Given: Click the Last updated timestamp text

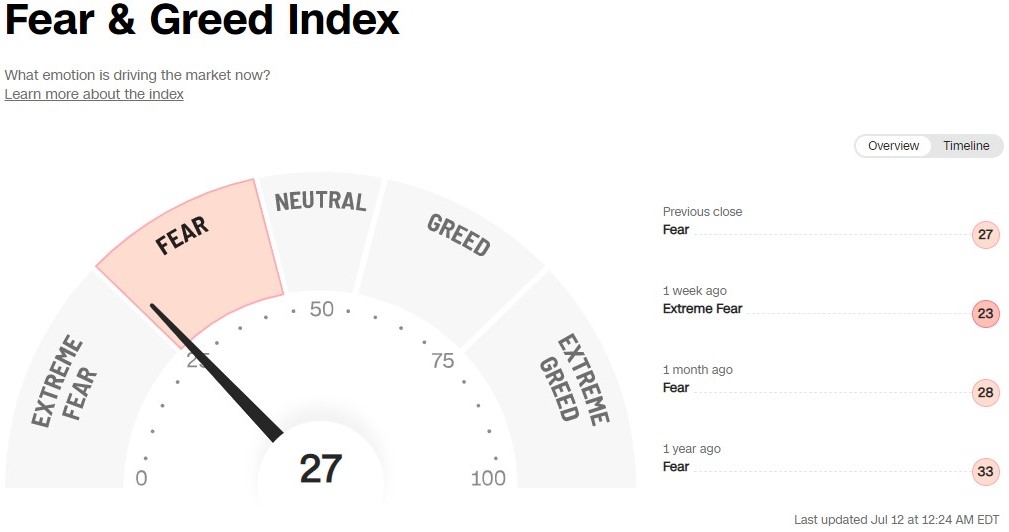Looking at the screenshot, I should [896, 520].
